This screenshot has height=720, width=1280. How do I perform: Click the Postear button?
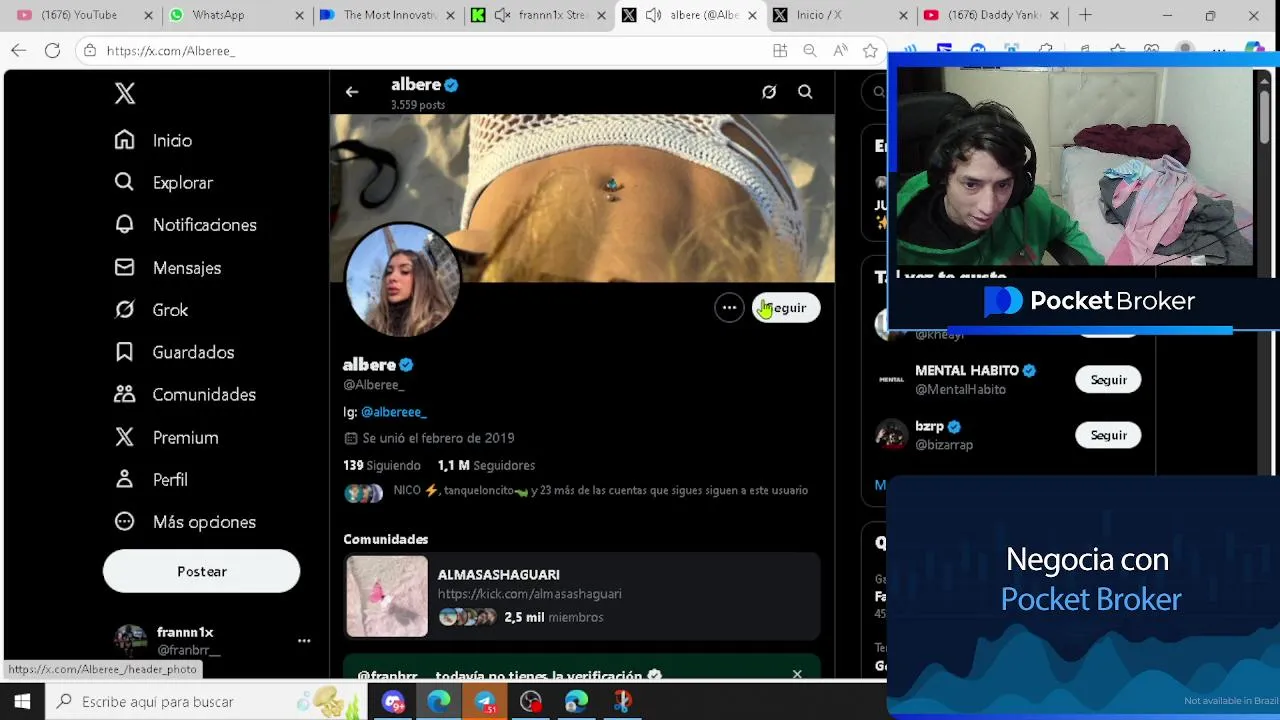(201, 571)
